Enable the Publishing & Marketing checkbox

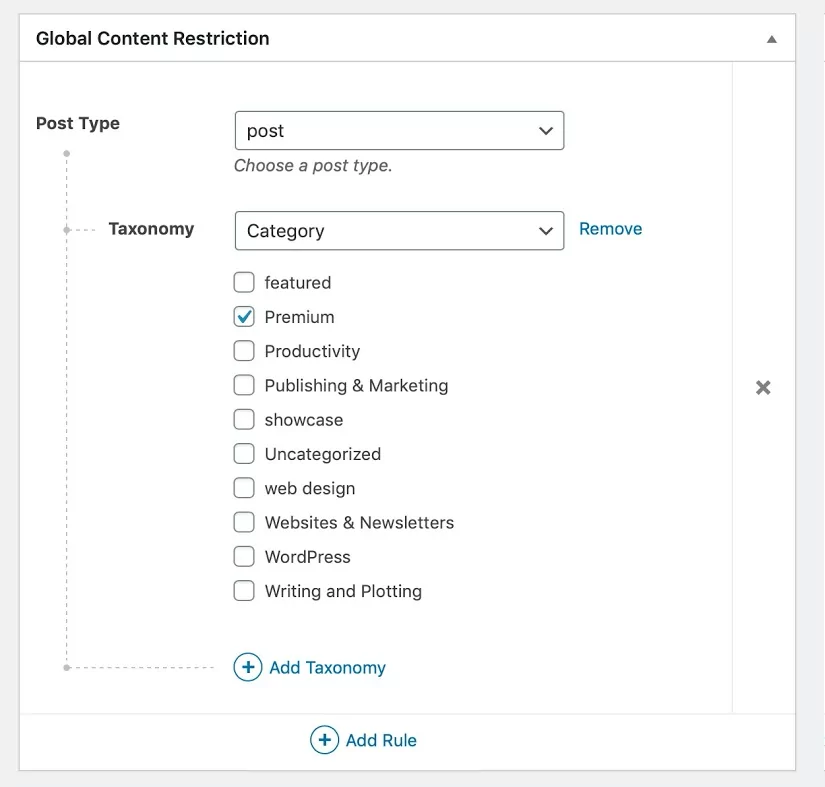pyautogui.click(x=244, y=385)
